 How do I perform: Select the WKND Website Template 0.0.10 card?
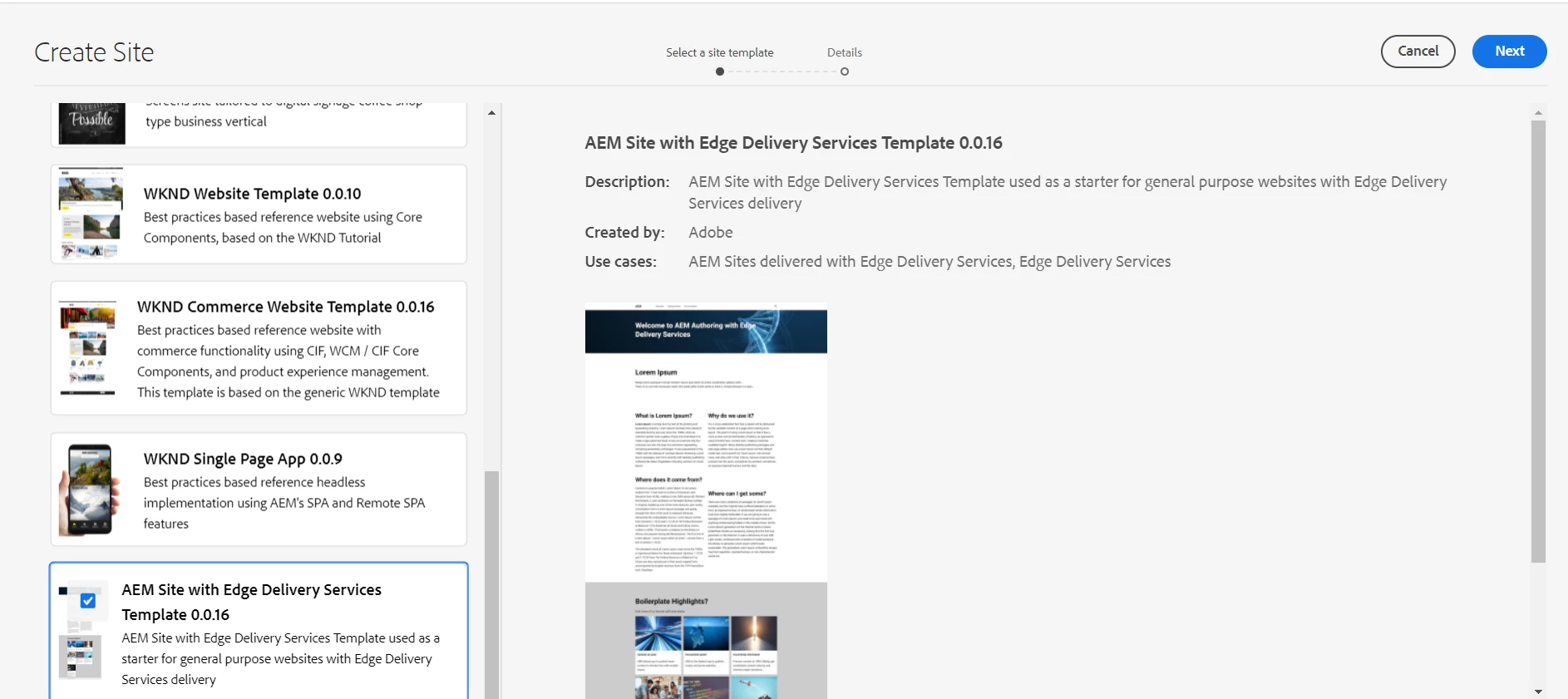tap(259, 214)
